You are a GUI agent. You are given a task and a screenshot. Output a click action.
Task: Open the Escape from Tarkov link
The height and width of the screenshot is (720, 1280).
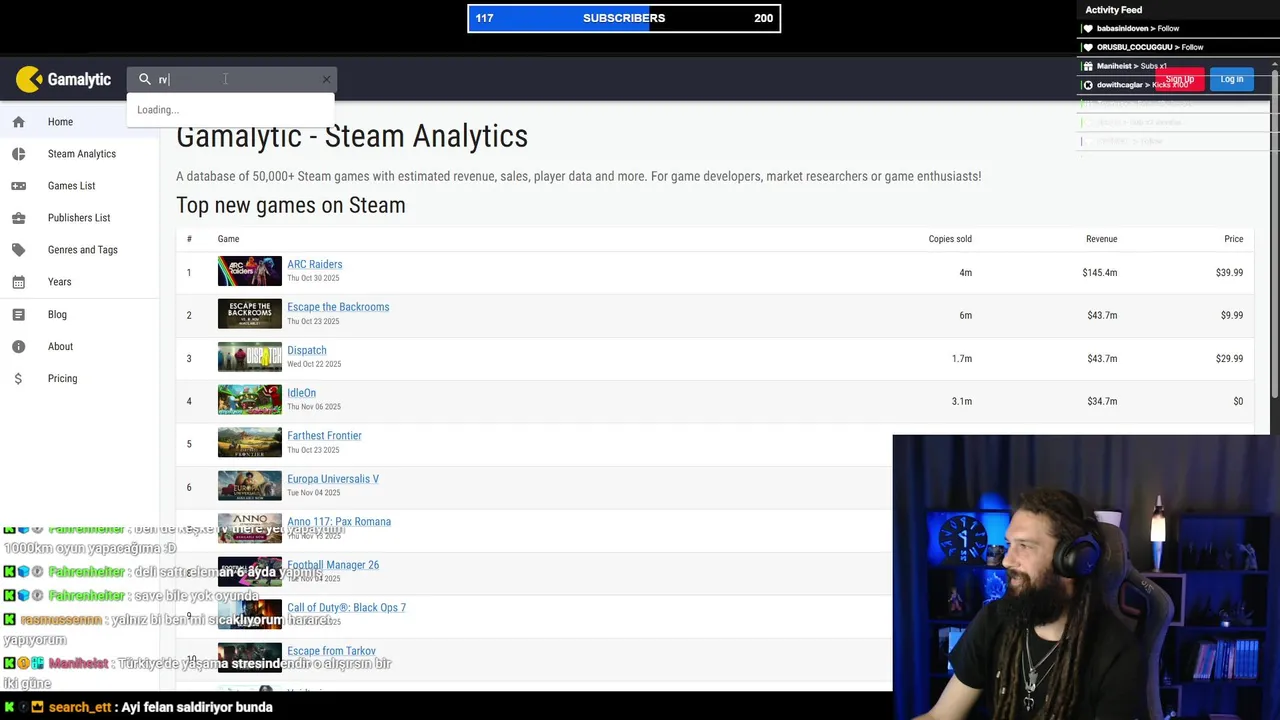(x=331, y=651)
